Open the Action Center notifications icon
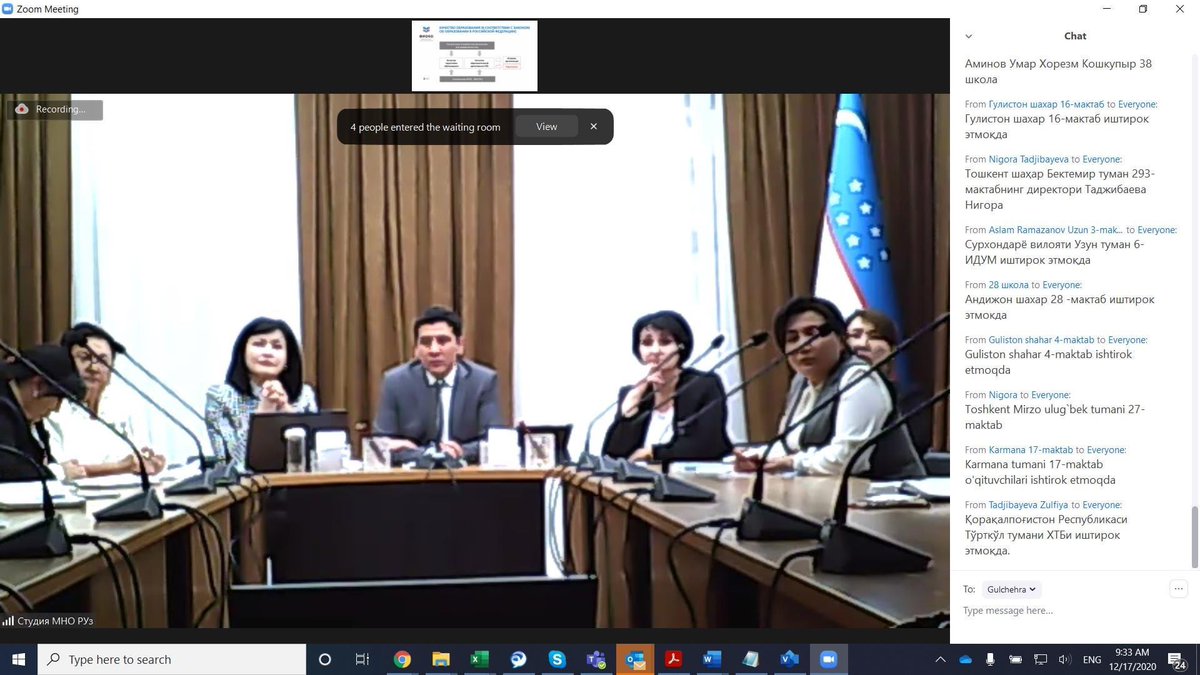This screenshot has height=675, width=1200. click(1179, 660)
